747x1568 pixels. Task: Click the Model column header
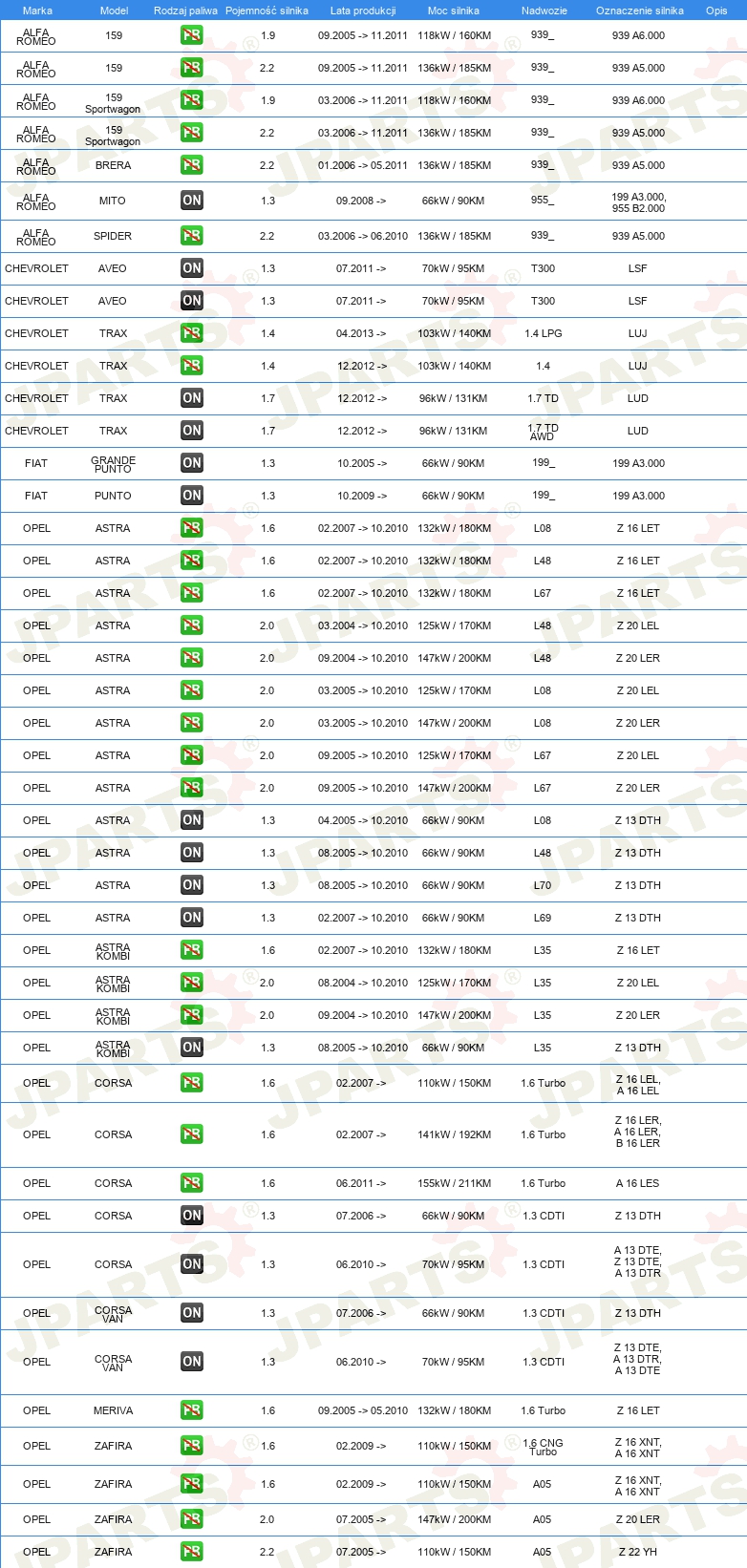tap(115, 11)
